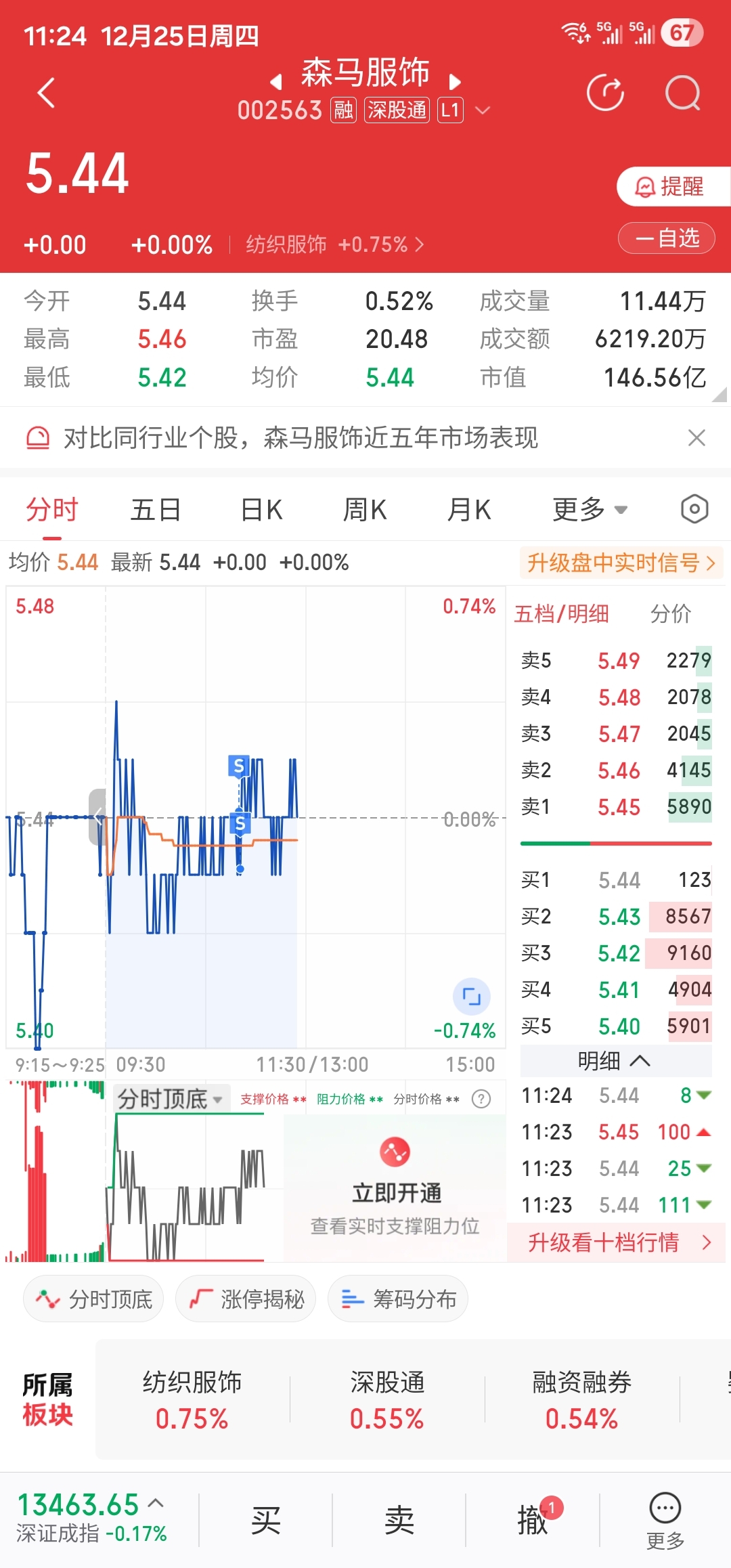This screenshot has width=731, height=1568.
Task: Tap battery indicator in status bar
Action: point(682,32)
